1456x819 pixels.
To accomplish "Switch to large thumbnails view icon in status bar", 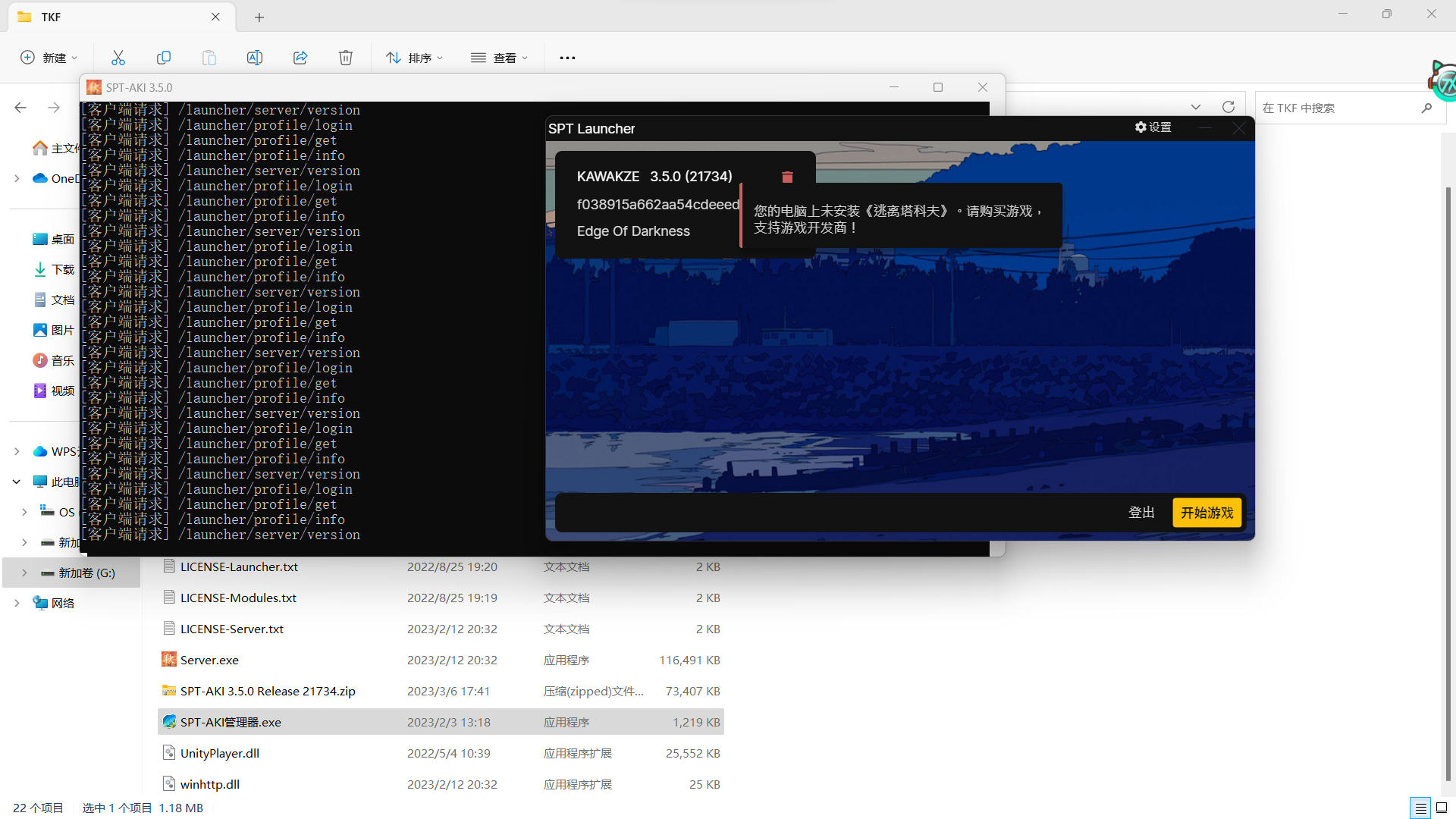I will (1442, 808).
